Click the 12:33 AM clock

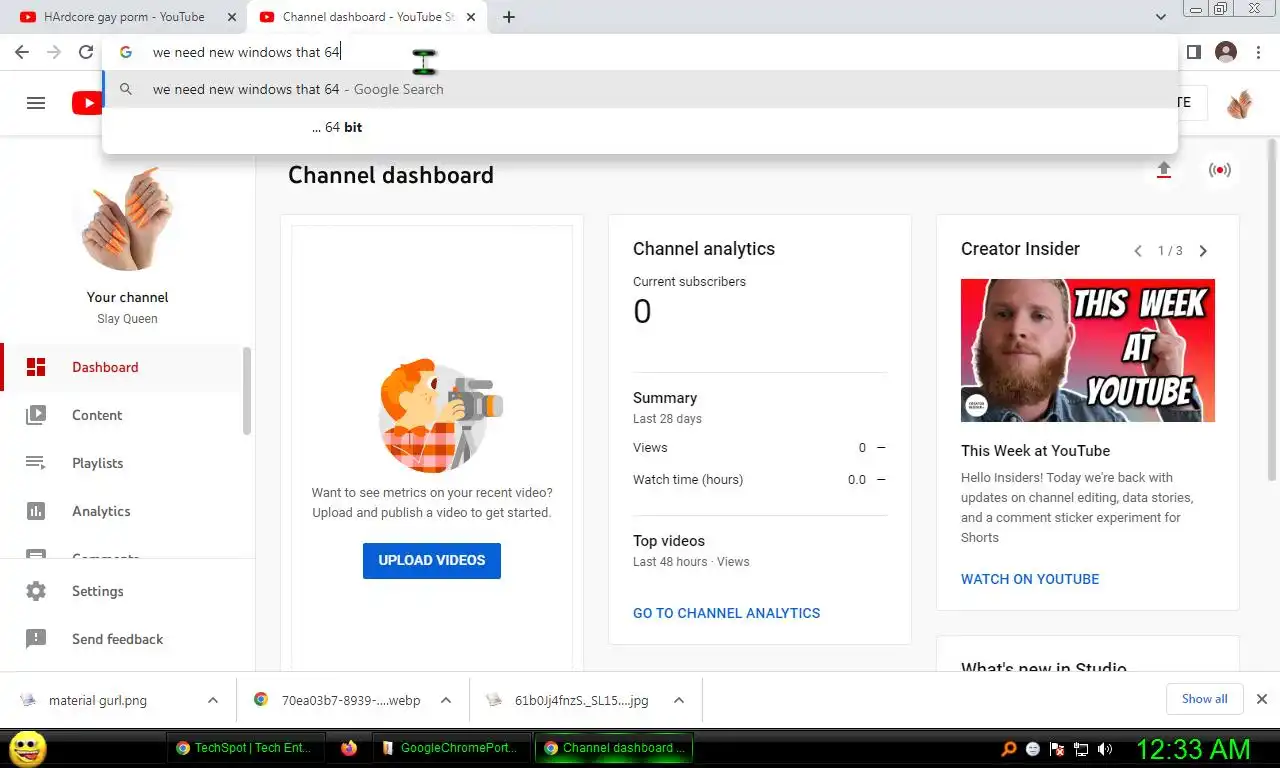click(1193, 749)
